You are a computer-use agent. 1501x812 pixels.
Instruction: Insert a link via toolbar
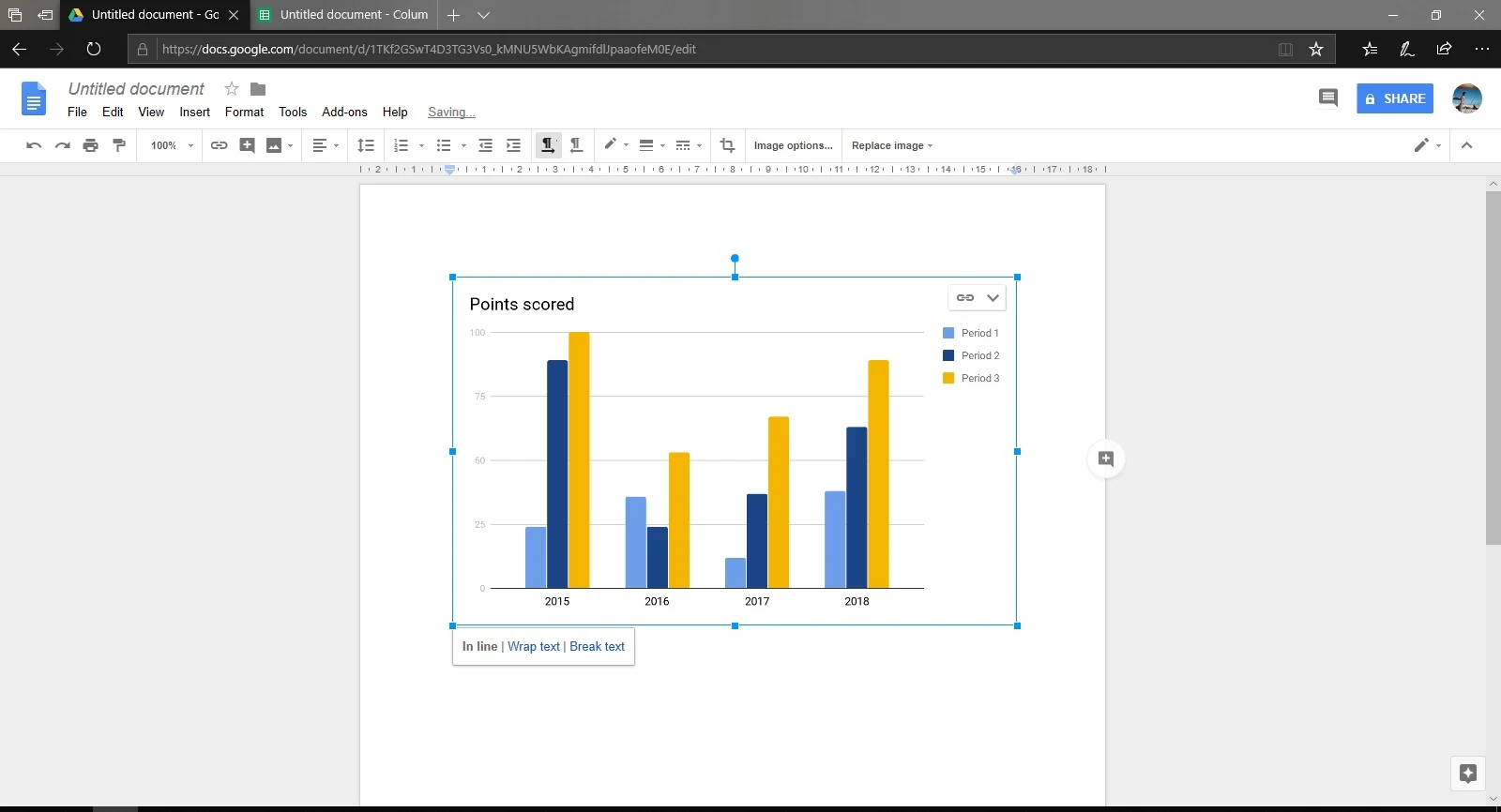219,145
